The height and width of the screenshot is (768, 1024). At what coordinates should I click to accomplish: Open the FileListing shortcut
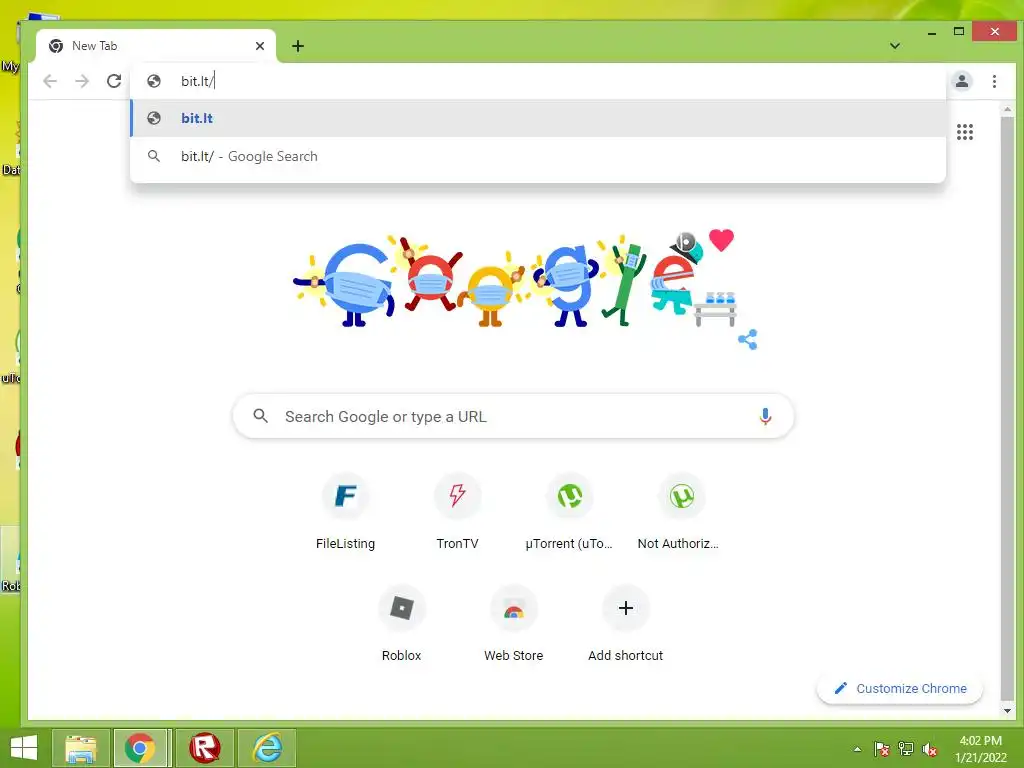[345, 513]
